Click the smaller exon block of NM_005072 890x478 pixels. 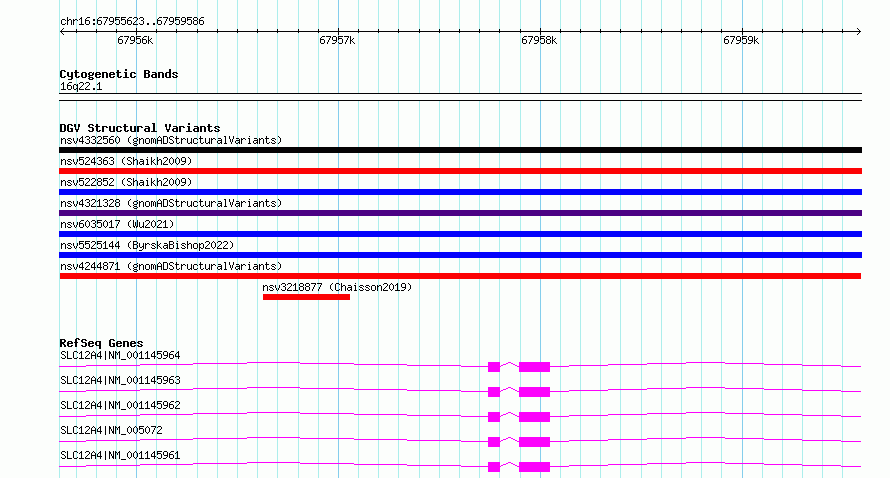pos(494,442)
